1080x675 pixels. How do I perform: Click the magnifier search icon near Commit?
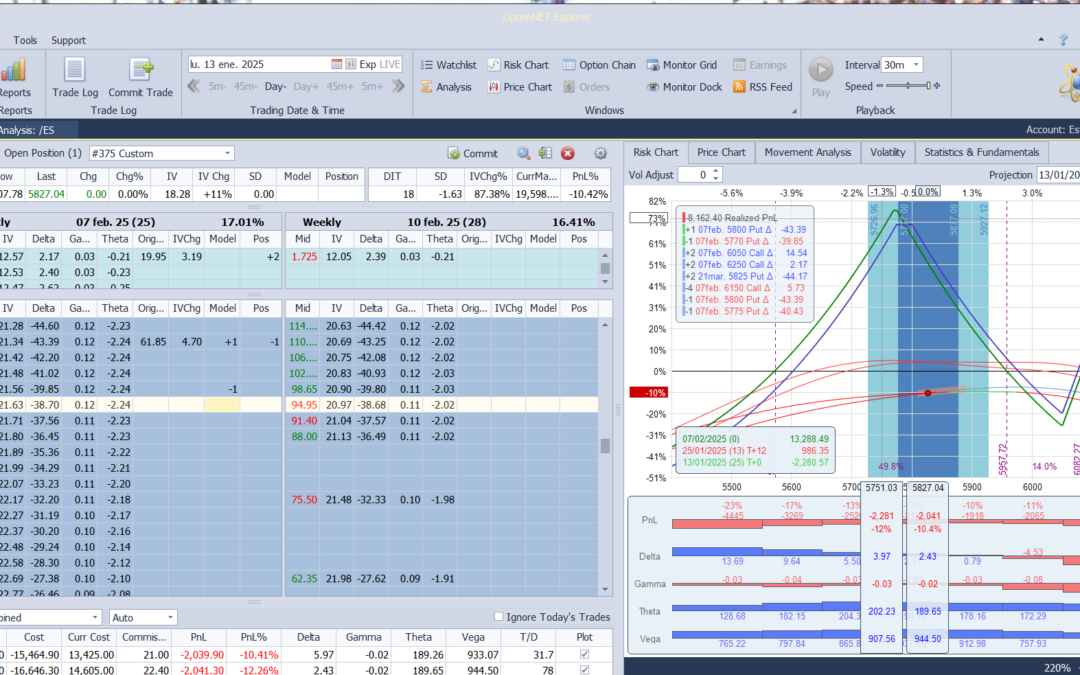point(523,153)
